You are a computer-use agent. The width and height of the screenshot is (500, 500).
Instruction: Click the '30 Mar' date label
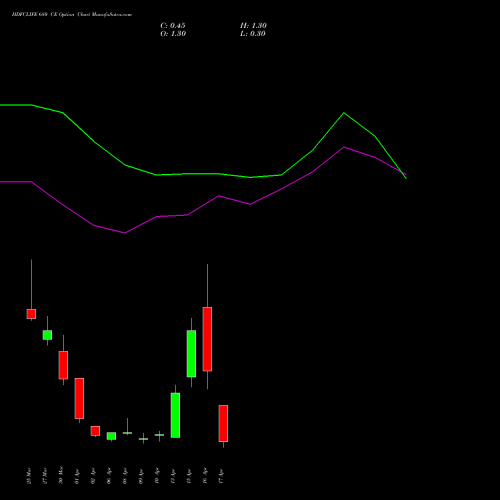click(x=61, y=476)
